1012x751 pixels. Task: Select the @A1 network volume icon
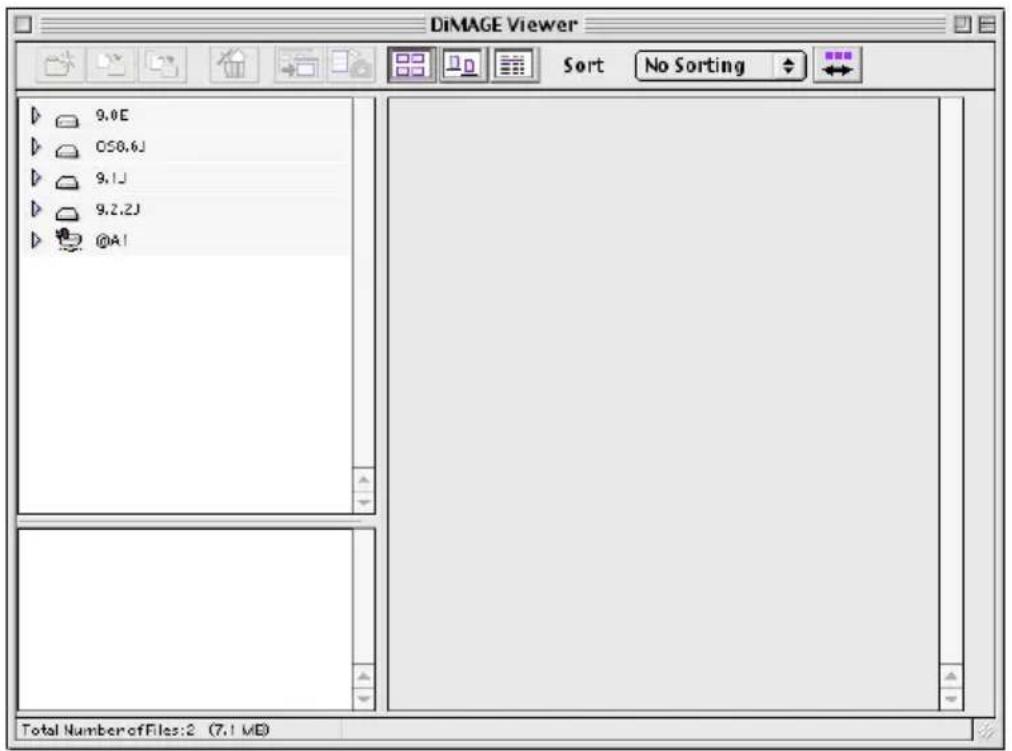coord(68,240)
